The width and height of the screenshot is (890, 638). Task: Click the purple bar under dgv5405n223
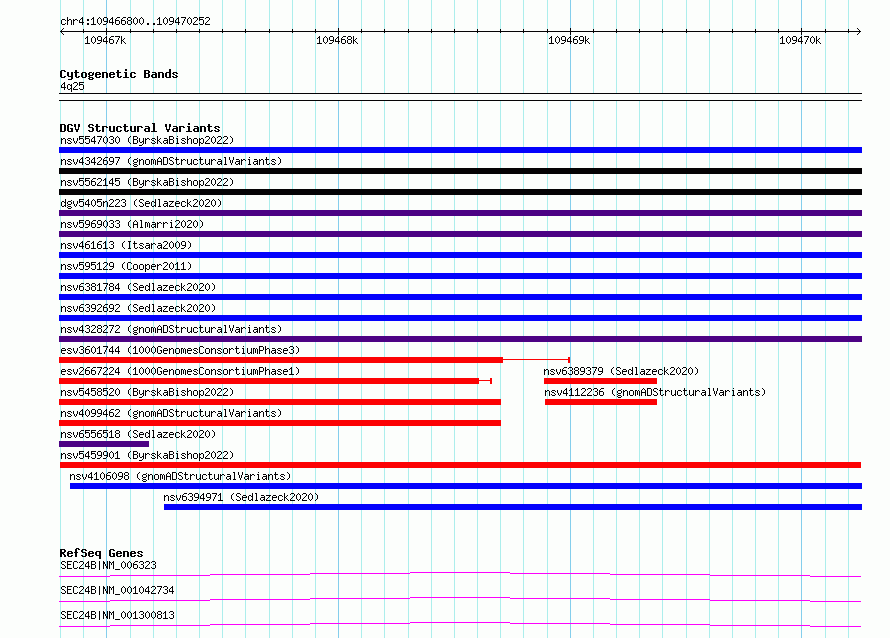click(x=460, y=213)
